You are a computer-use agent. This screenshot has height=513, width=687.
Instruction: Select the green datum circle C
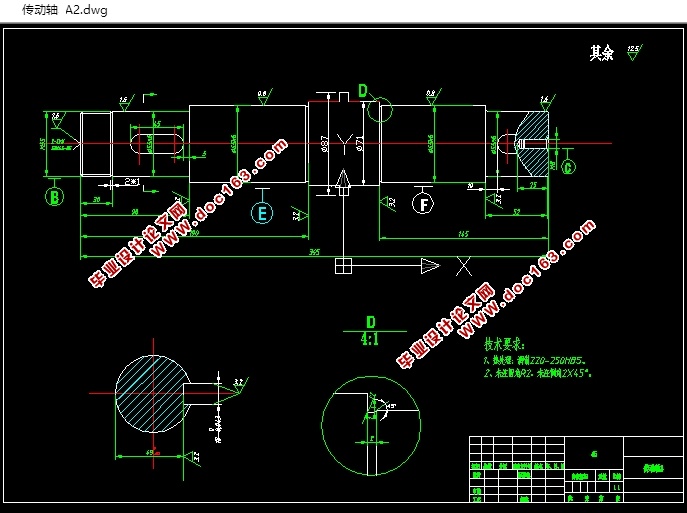[568, 167]
